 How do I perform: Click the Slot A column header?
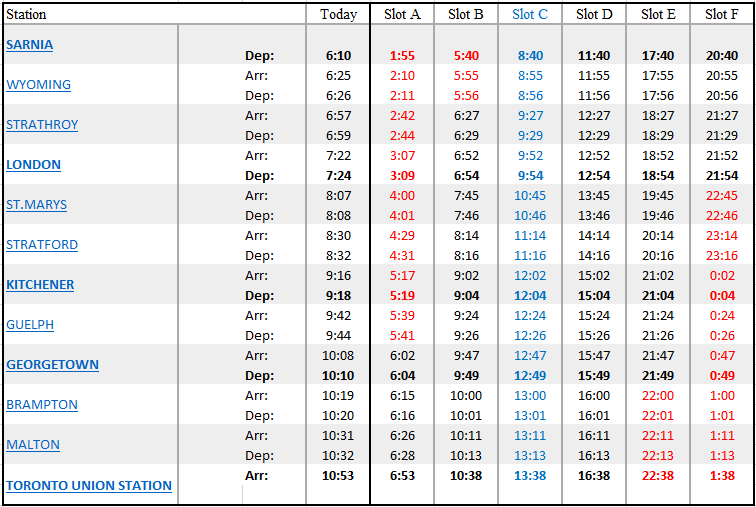point(402,14)
